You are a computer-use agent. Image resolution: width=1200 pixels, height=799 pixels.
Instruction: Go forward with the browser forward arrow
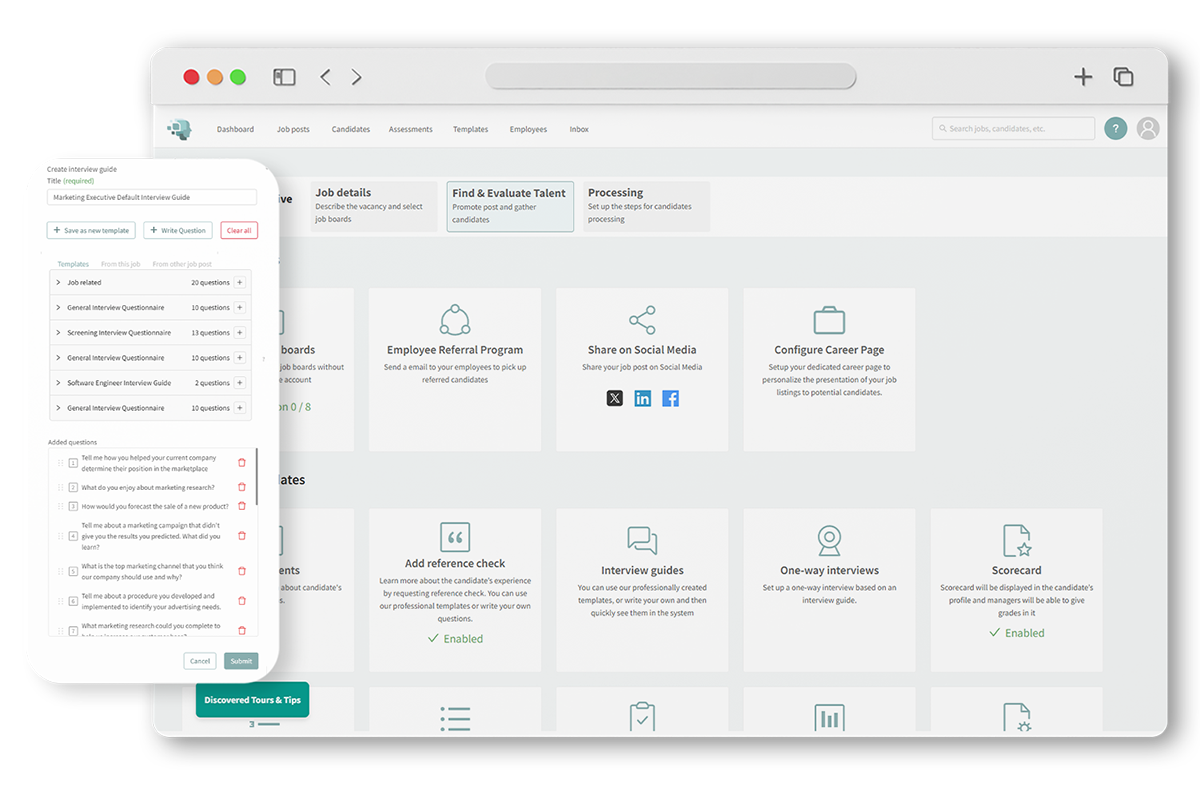click(x=356, y=77)
